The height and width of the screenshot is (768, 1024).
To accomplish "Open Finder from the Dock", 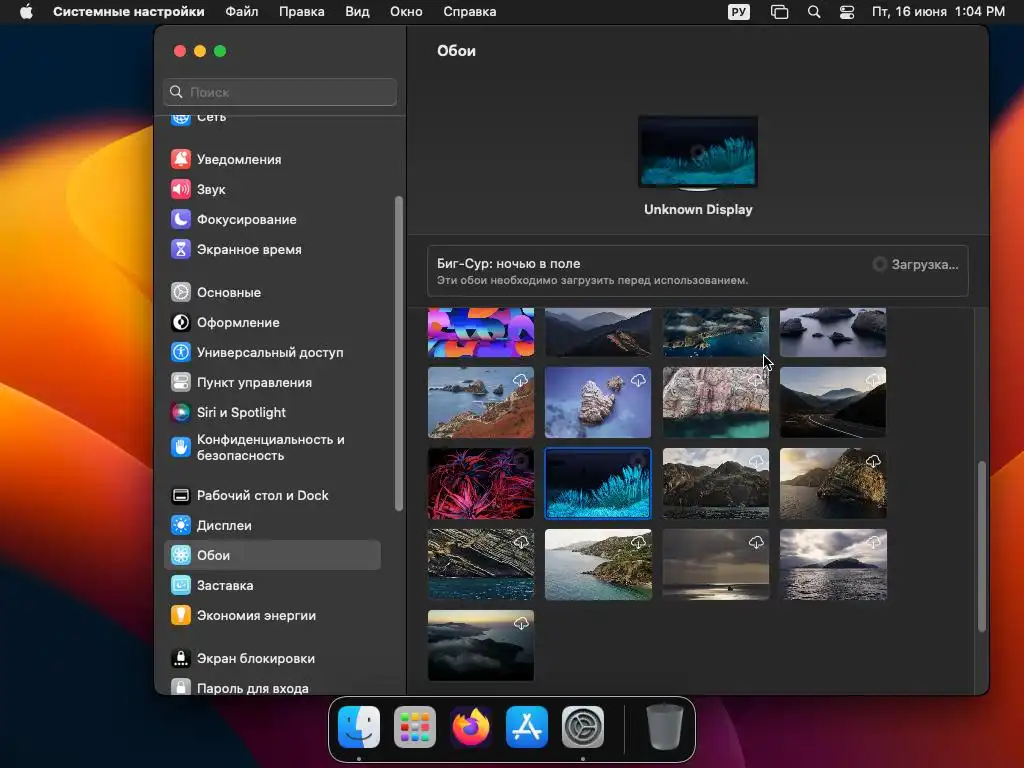I will tap(359, 727).
